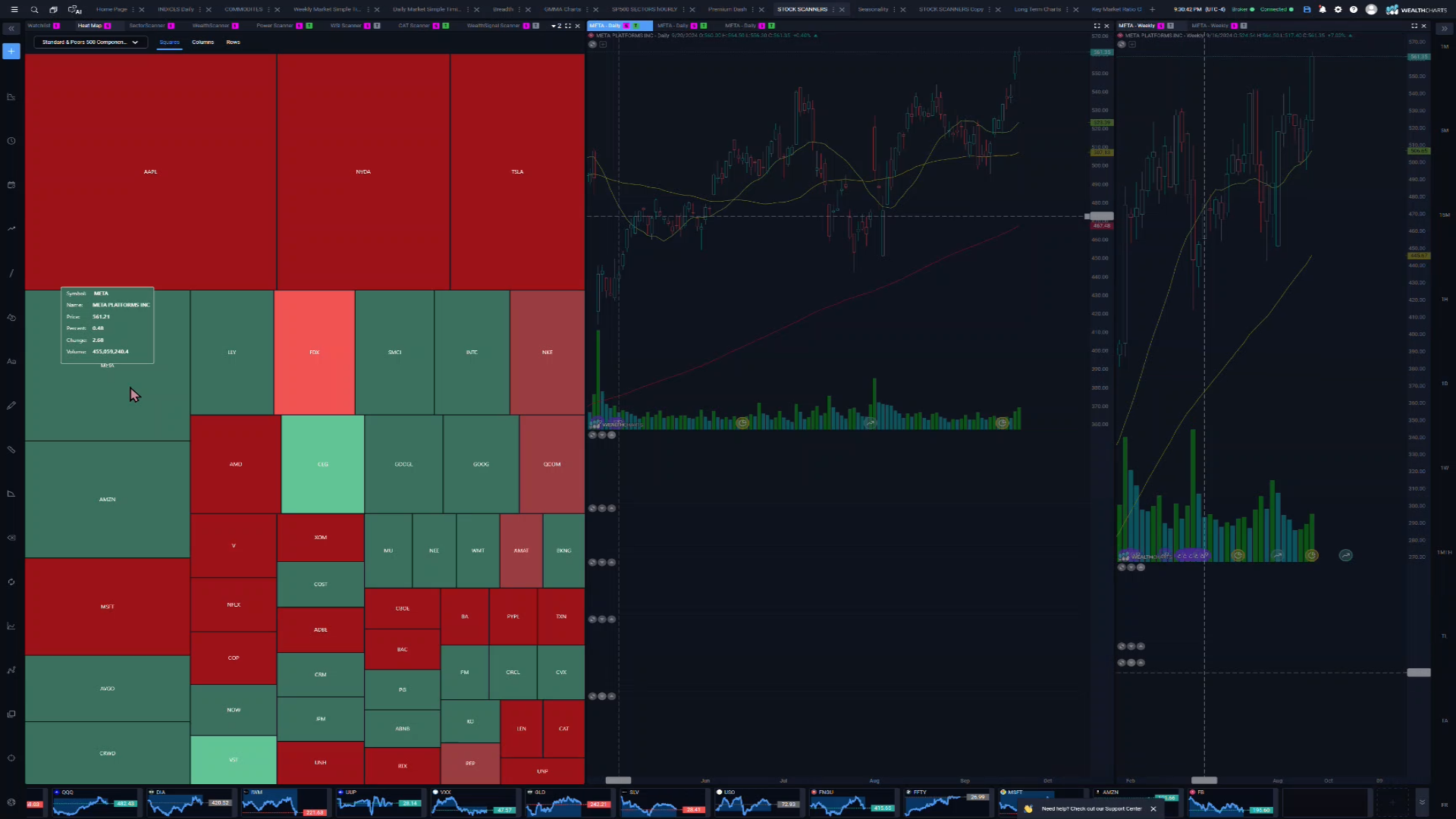The width and height of the screenshot is (1456, 819).
Task: Open the STOCK SCANNERS tab options menu
Action: [x=834, y=9]
